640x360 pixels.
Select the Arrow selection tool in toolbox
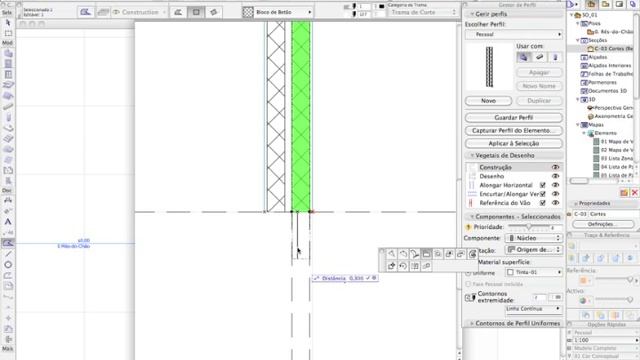point(8,23)
